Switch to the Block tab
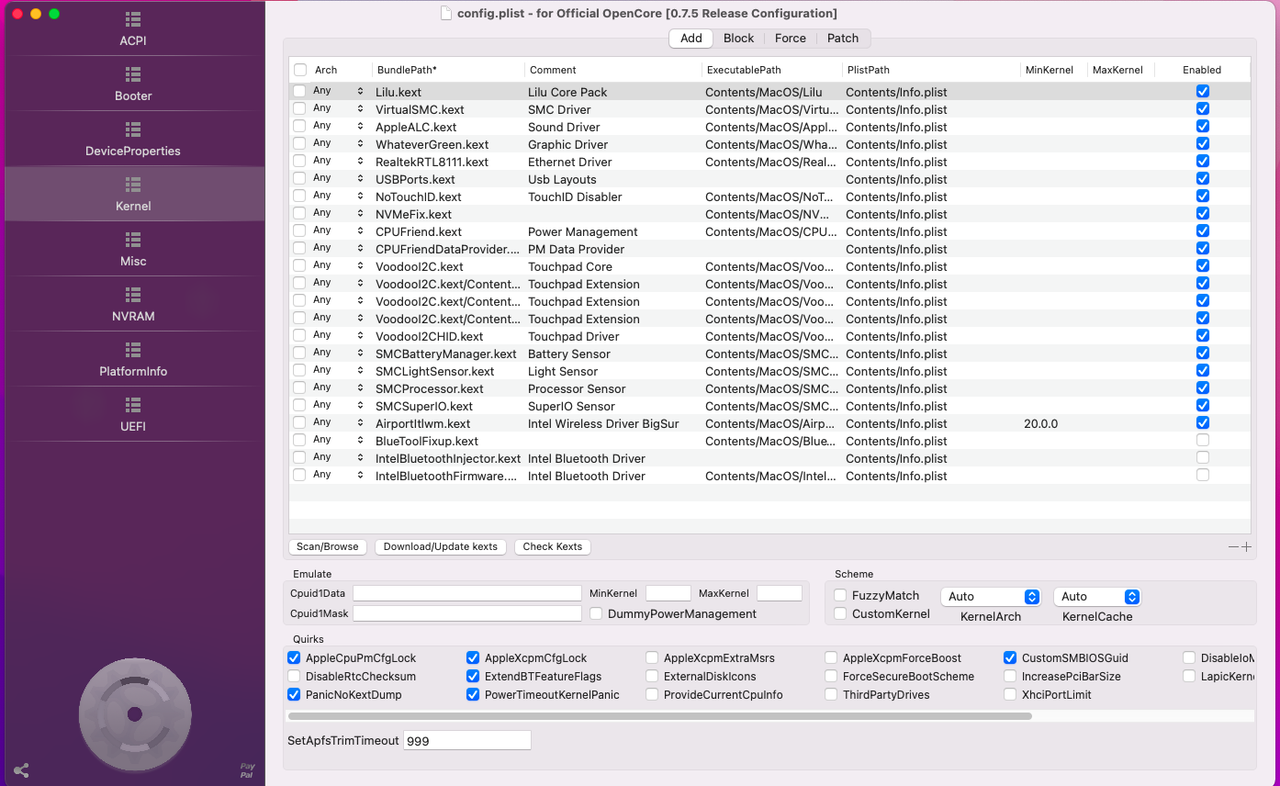 tap(738, 38)
